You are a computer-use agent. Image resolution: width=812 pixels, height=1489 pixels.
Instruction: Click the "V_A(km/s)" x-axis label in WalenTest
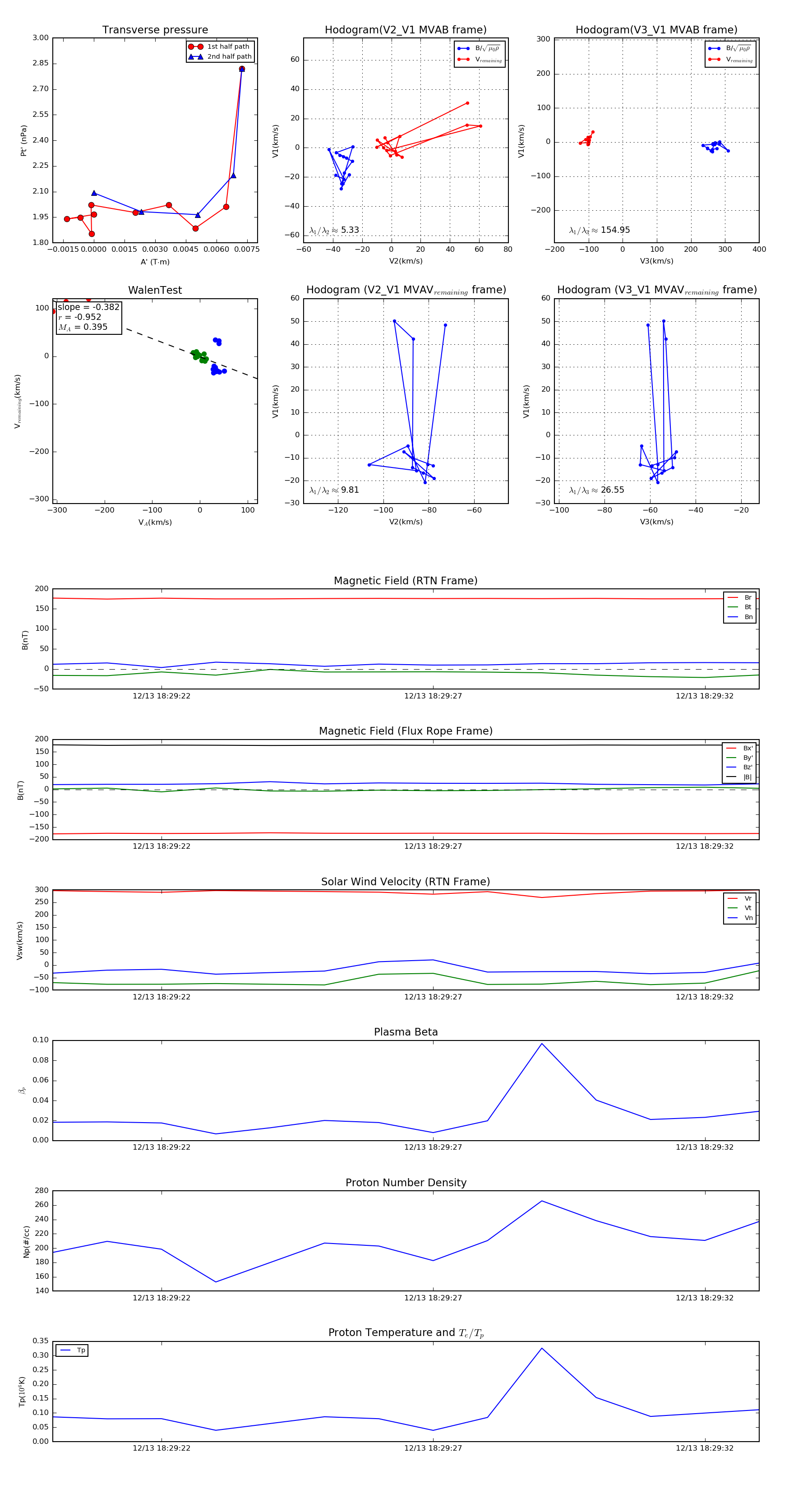tap(155, 523)
